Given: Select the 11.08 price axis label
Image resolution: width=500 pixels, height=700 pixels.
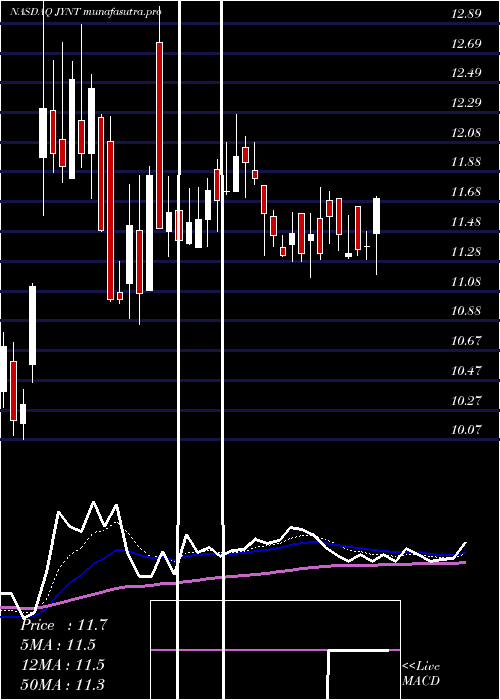Looking at the screenshot, I should pos(466,282).
